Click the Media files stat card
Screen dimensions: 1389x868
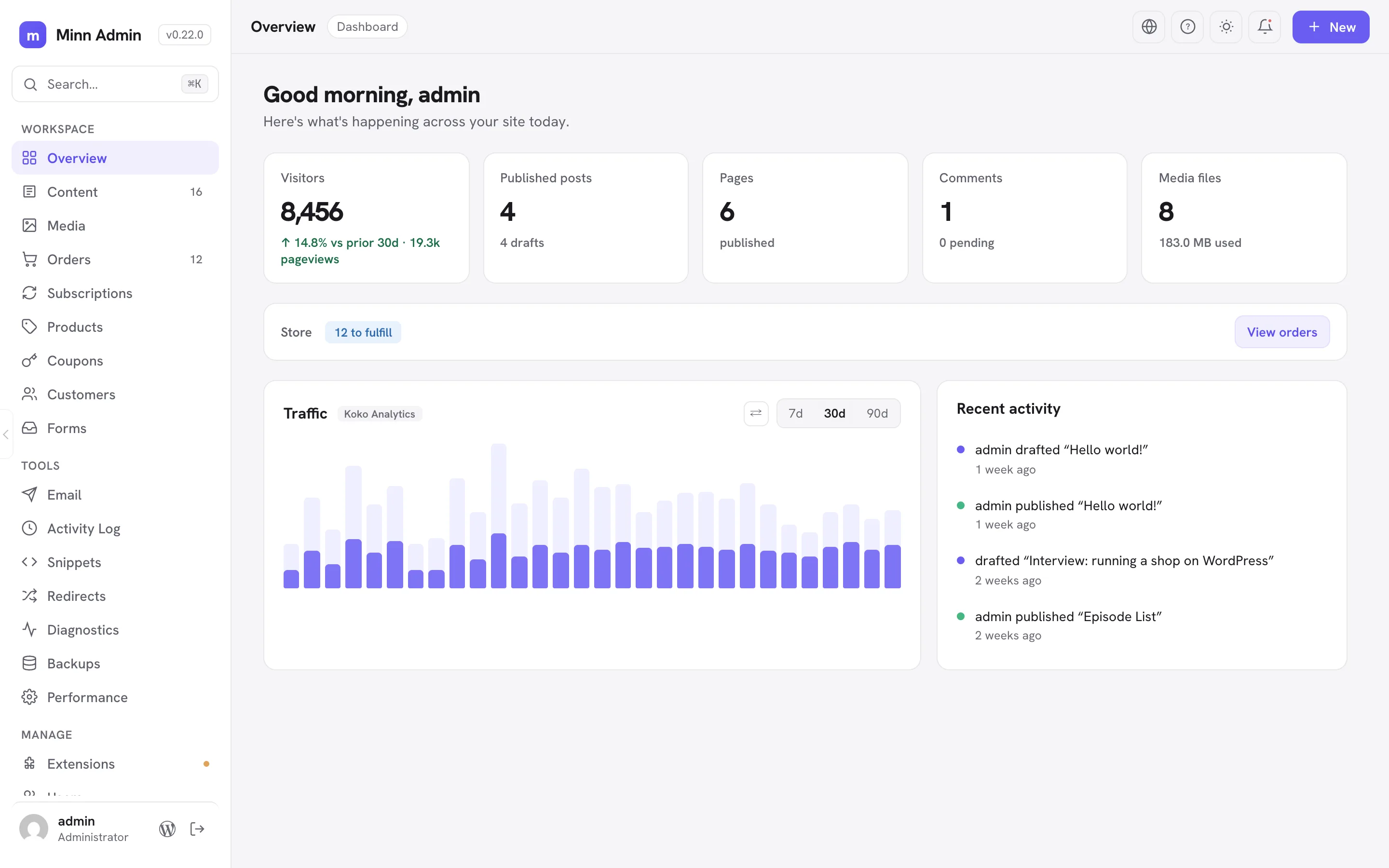coord(1244,218)
